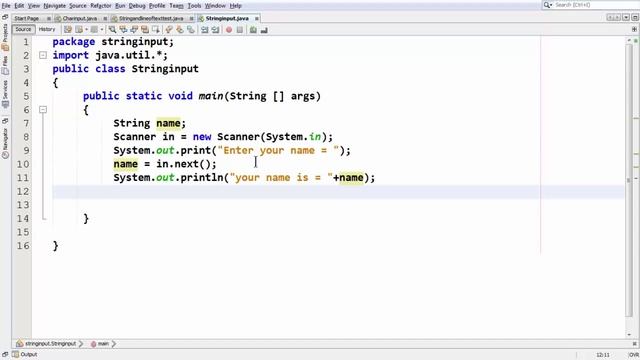Maximize the editor window button
The height and width of the screenshot is (360, 640).
point(635,18)
